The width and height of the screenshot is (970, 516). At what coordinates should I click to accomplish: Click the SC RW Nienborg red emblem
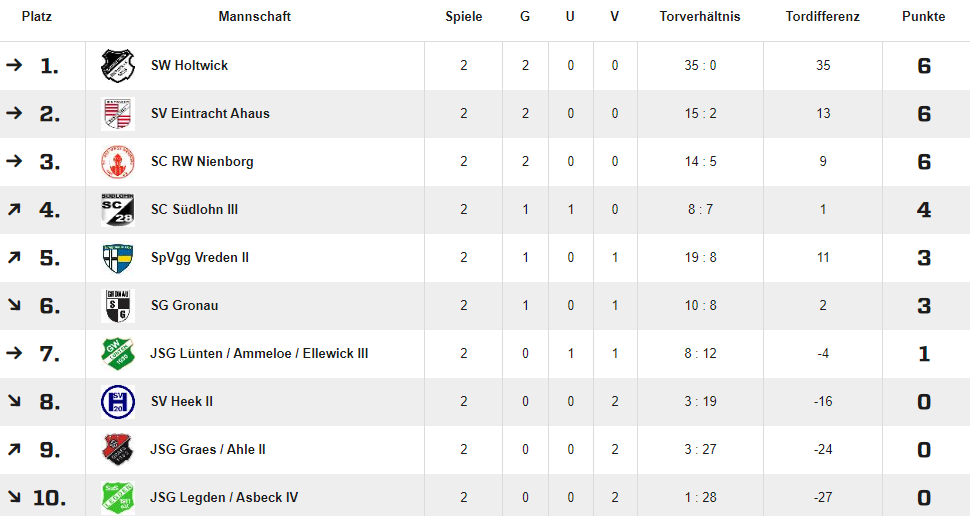[118, 161]
